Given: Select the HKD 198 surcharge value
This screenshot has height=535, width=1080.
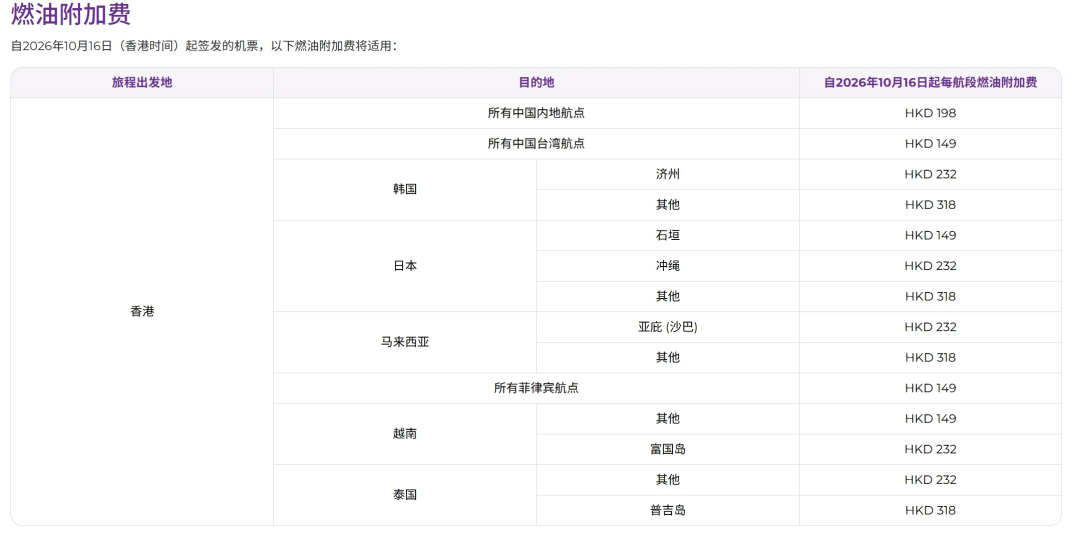Looking at the screenshot, I should [930, 113].
